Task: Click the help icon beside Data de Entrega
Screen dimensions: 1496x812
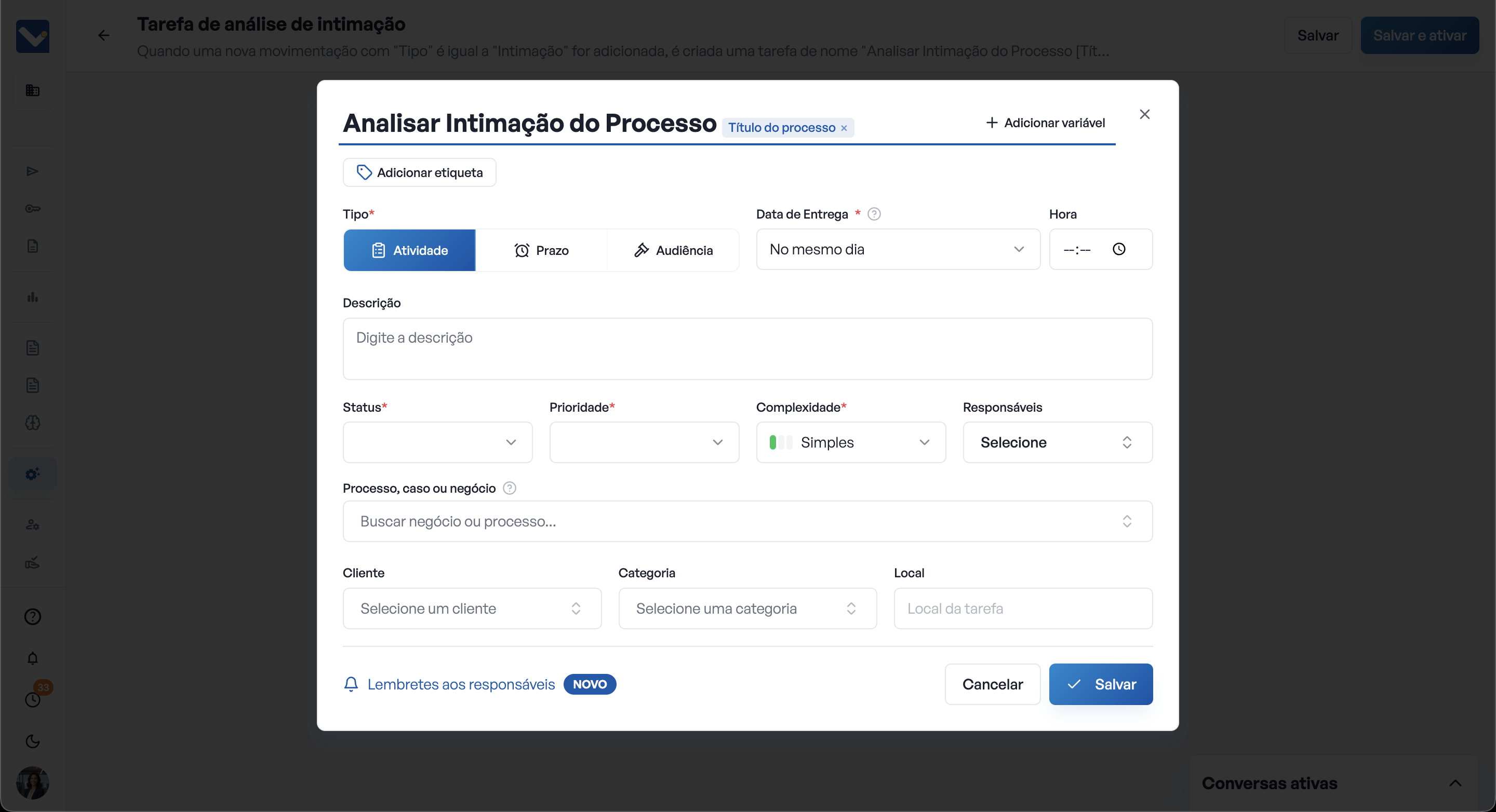Action: tap(873, 214)
